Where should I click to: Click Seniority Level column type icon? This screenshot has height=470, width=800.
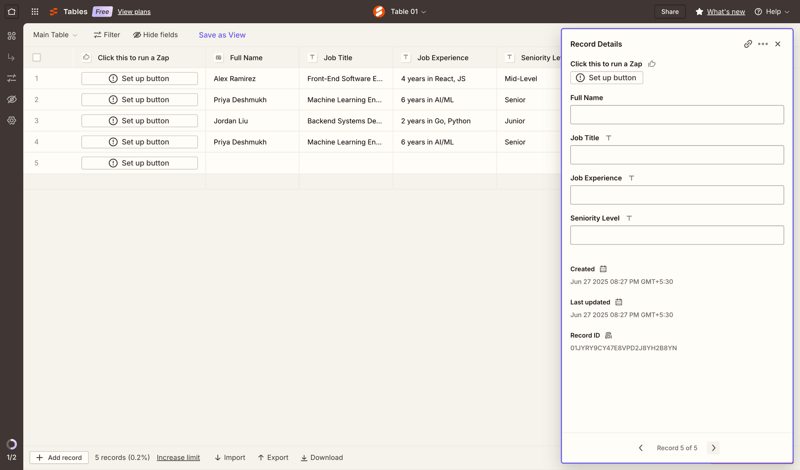pos(509,58)
